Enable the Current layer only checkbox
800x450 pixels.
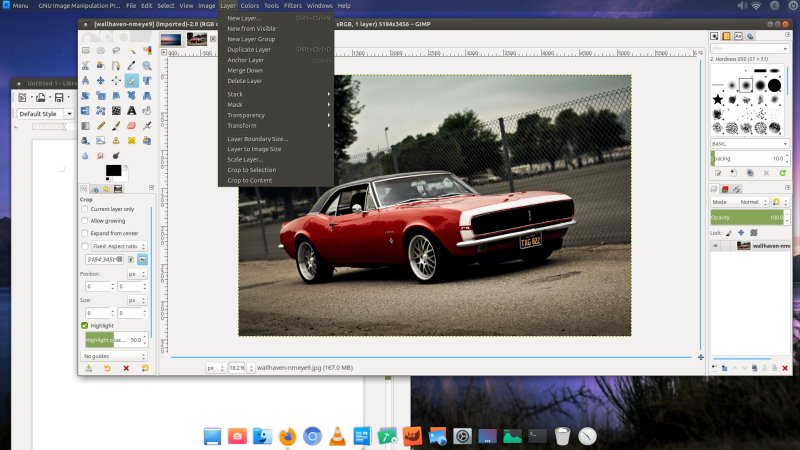85,208
